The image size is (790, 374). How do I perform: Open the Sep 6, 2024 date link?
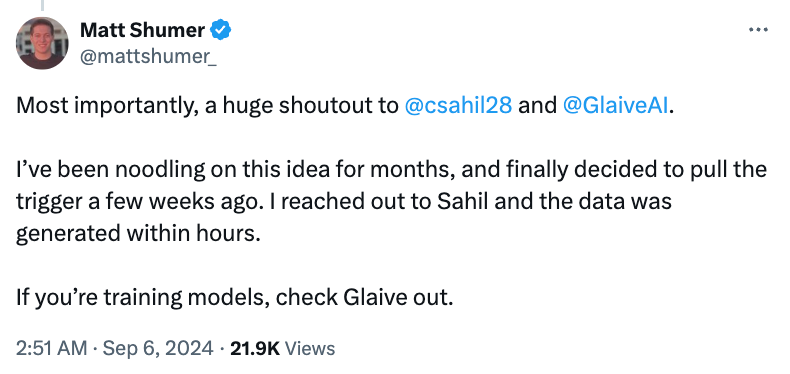tap(158, 348)
